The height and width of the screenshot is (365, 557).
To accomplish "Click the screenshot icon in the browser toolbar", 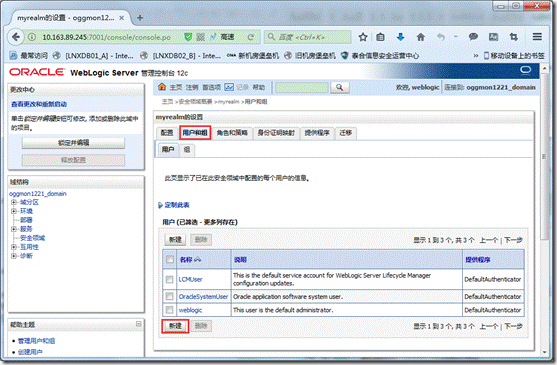I will click(x=493, y=37).
